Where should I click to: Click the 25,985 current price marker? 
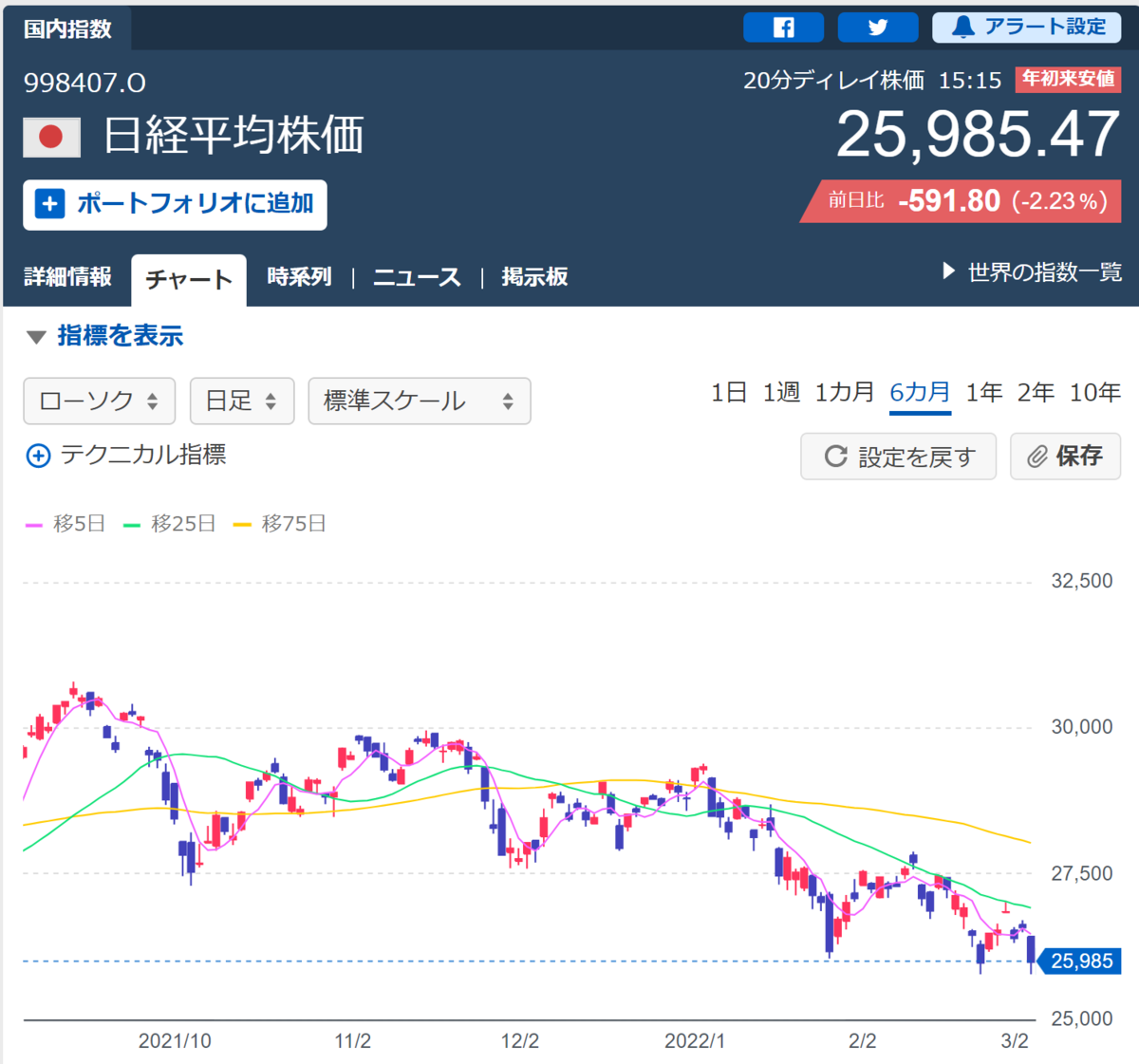(1081, 961)
